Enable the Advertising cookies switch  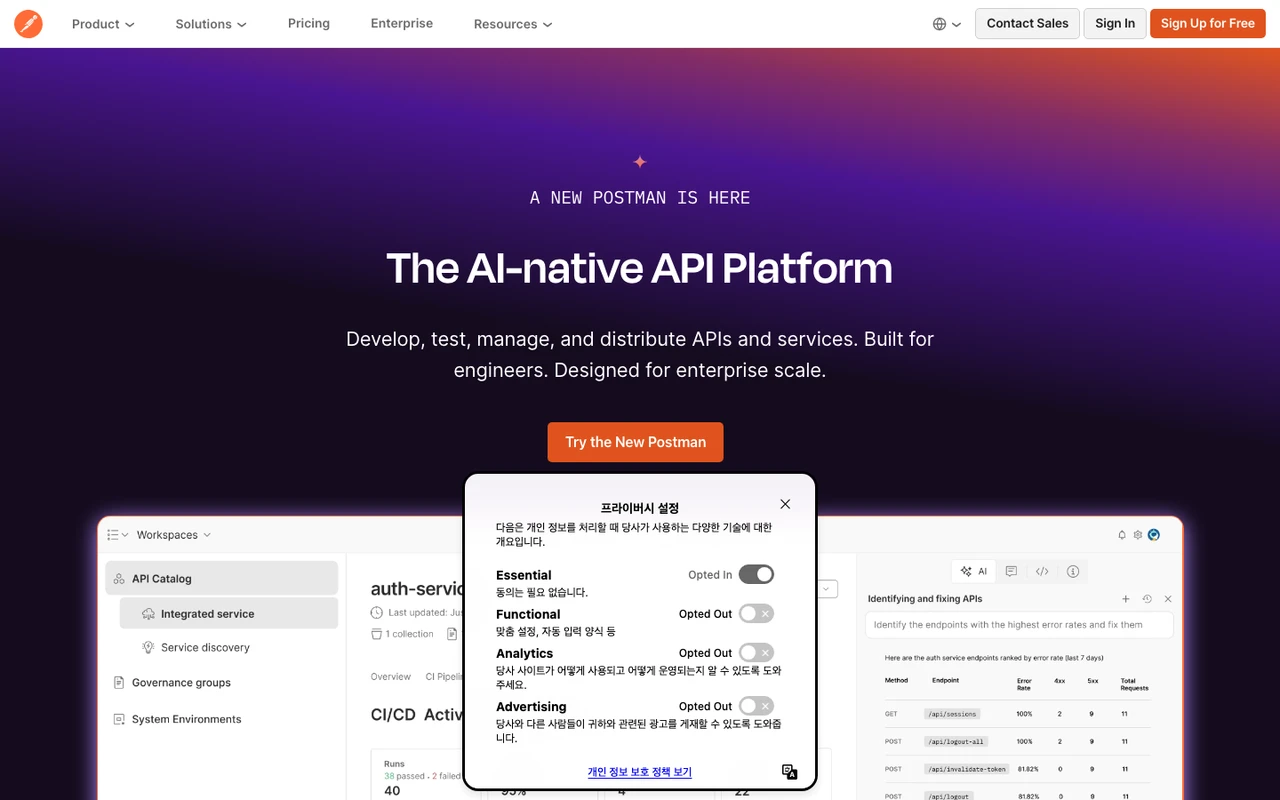[756, 706]
